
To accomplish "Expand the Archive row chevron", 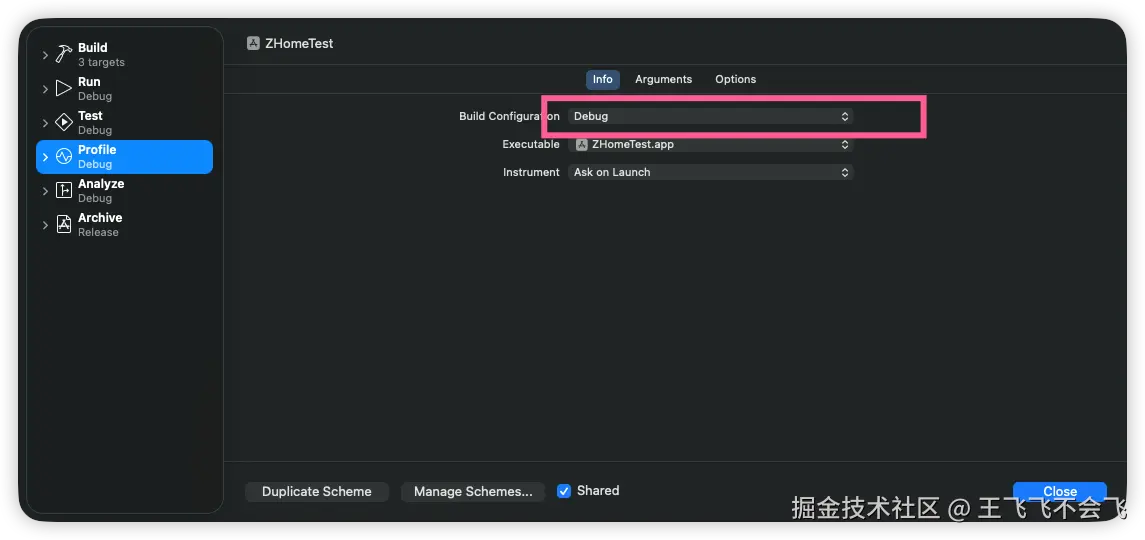I will click(45, 224).
